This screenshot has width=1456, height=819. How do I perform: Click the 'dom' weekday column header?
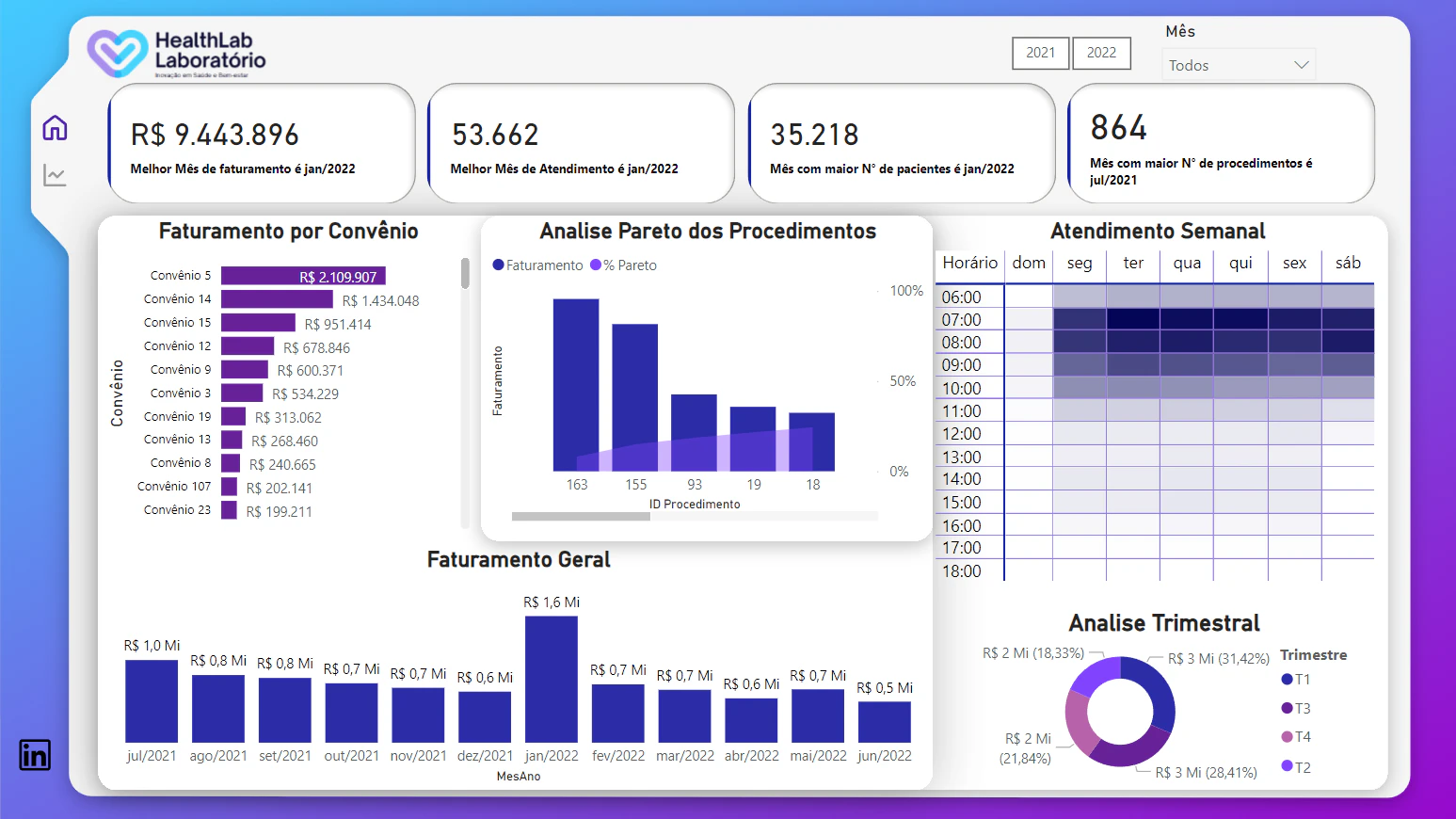pos(1029,264)
